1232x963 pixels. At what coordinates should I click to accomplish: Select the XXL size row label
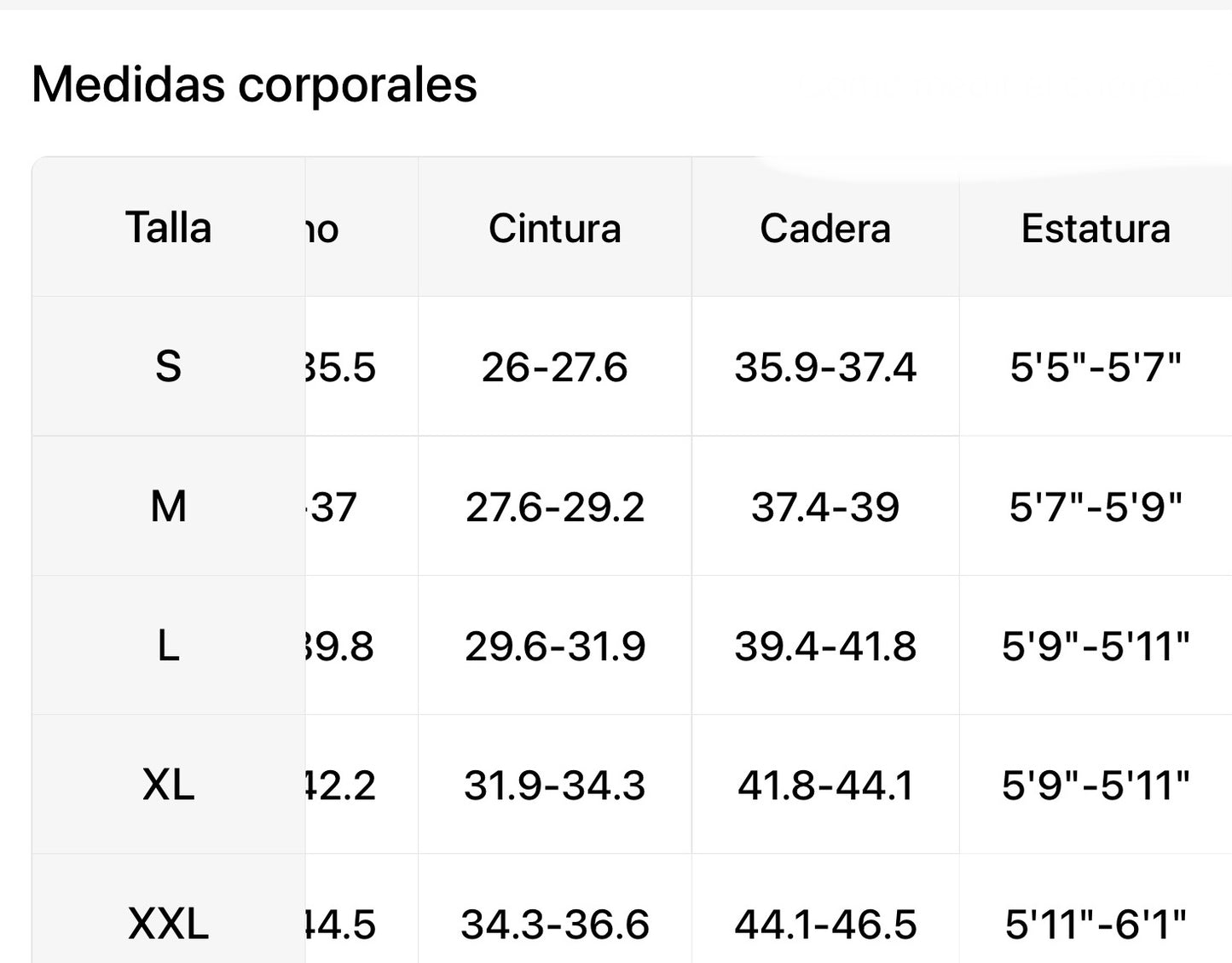(168, 924)
